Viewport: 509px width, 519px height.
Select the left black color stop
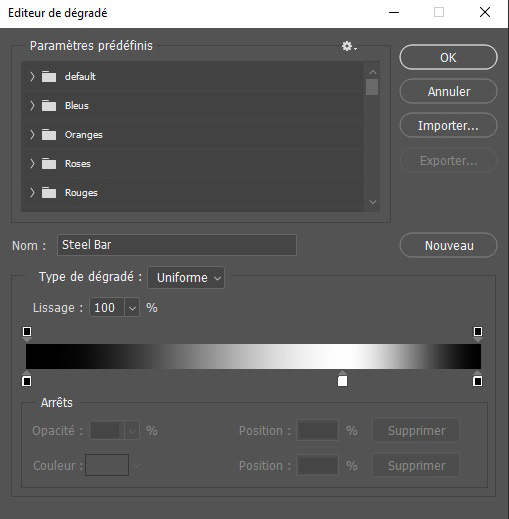[27, 379]
